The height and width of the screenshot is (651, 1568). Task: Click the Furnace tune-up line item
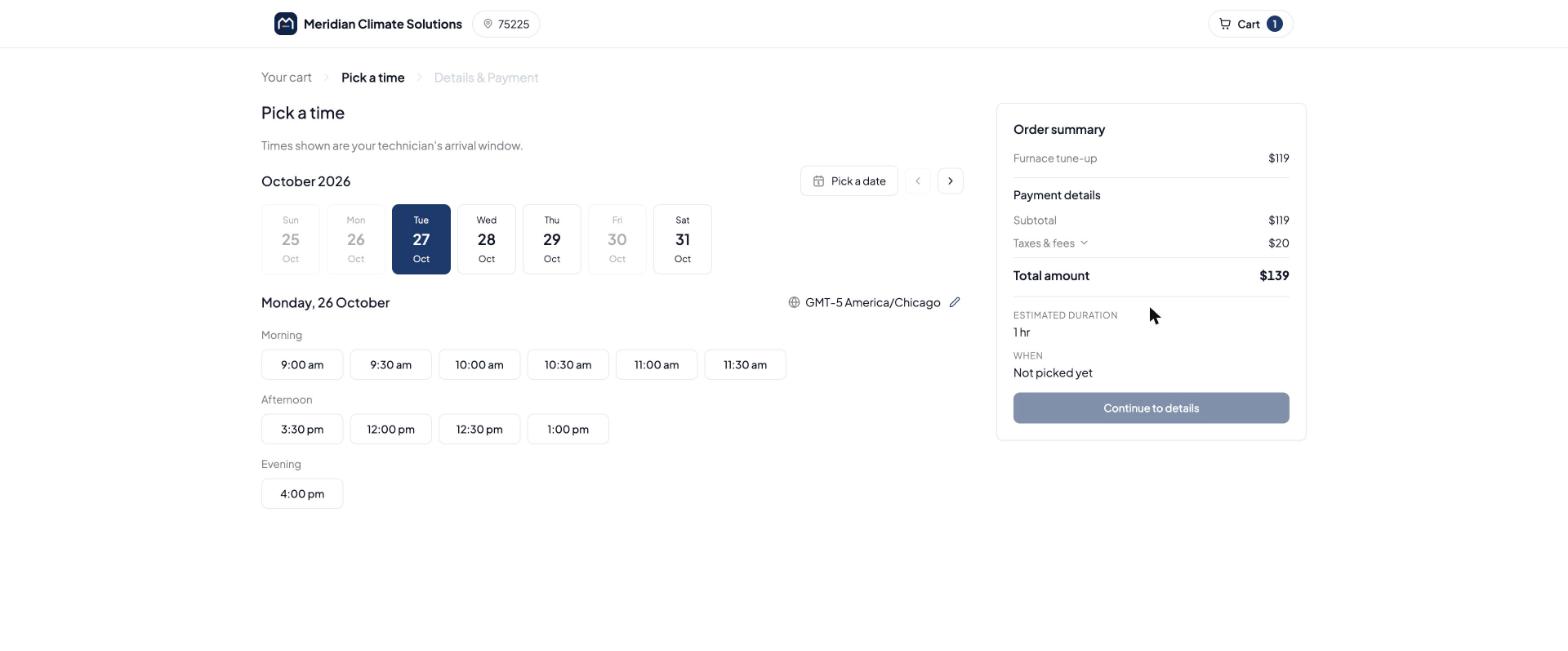pos(1151,158)
